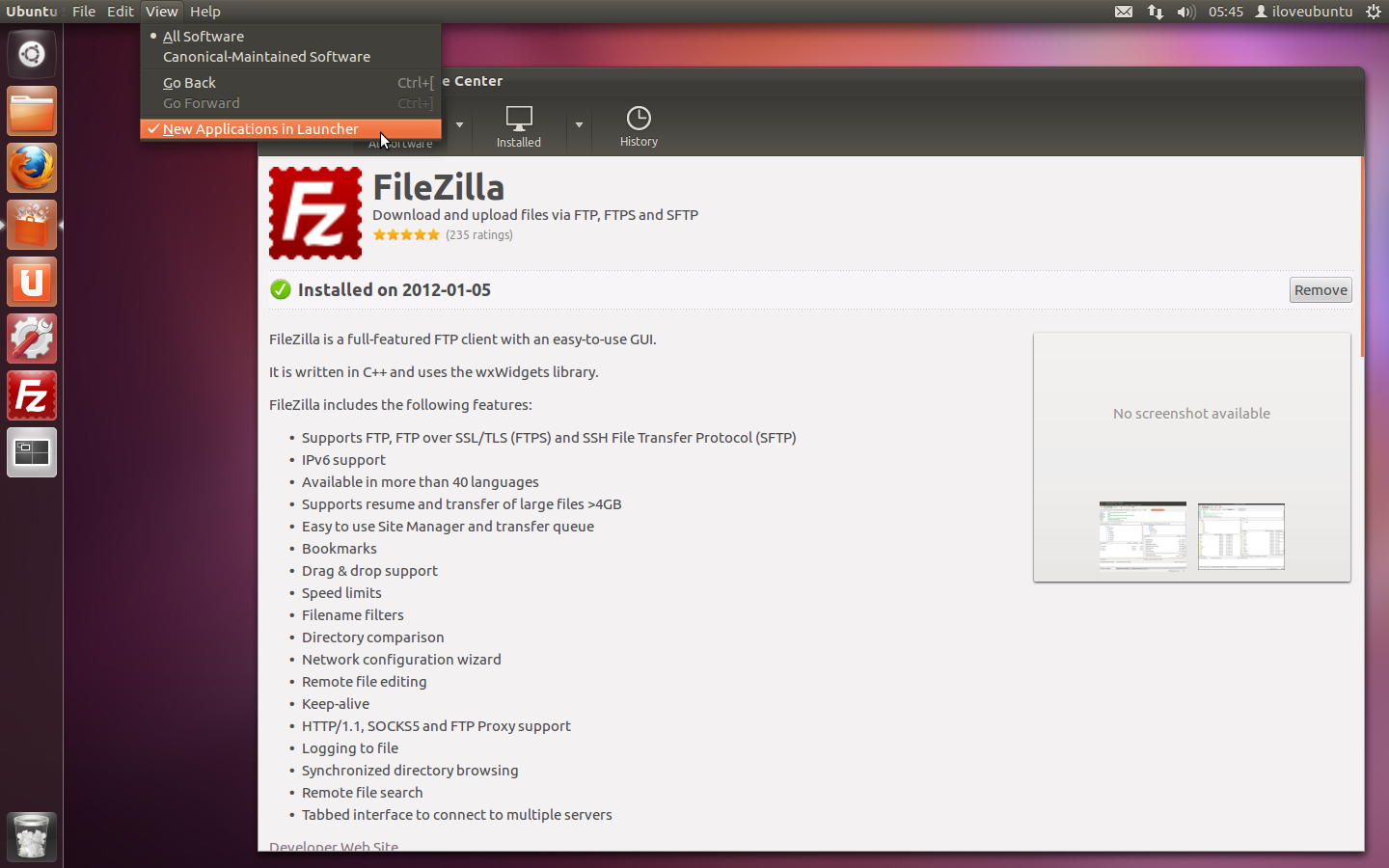Toggle New Applications in Launcher option
This screenshot has height=868, width=1389.
pos(290,129)
